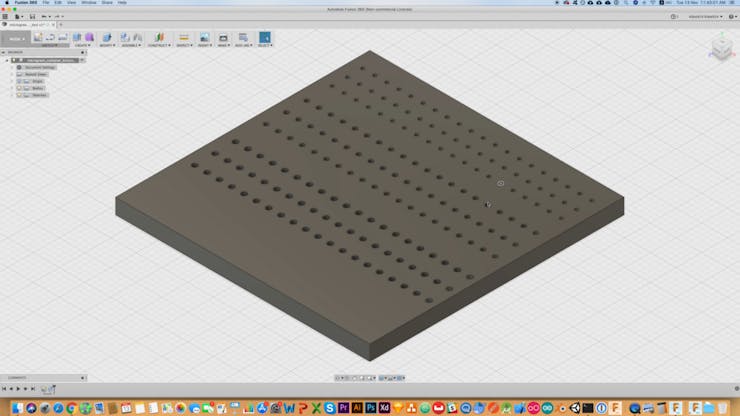Show the data panel grid icon
The image size is (740, 416).
(x=5, y=17)
